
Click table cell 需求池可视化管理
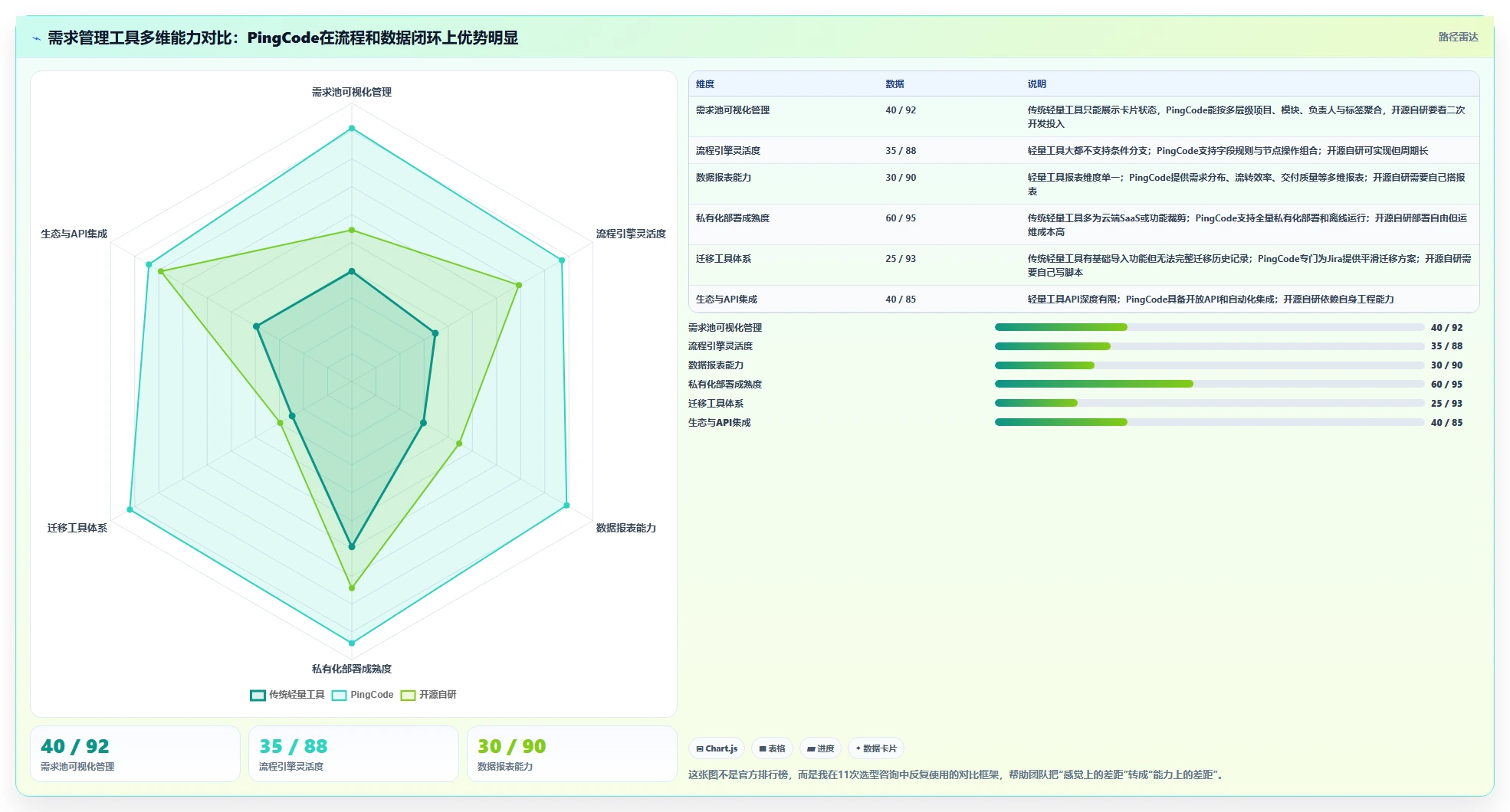tap(733, 110)
